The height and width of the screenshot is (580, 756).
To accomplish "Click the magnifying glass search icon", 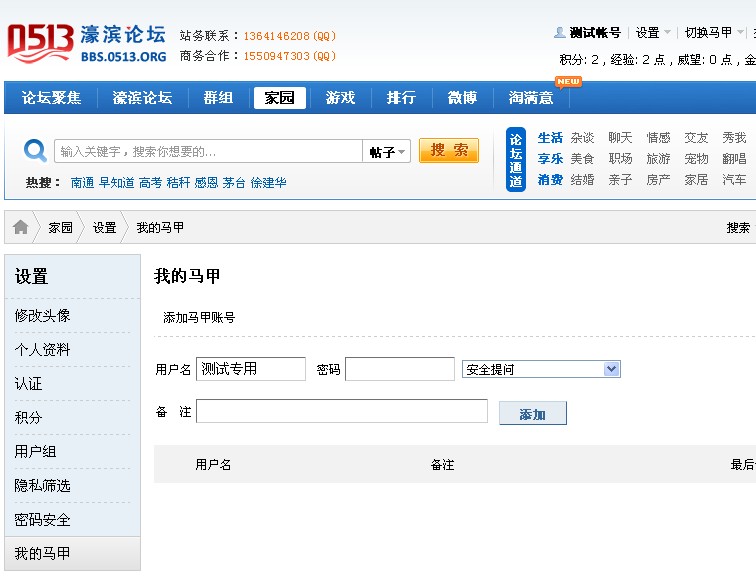I will coord(35,151).
